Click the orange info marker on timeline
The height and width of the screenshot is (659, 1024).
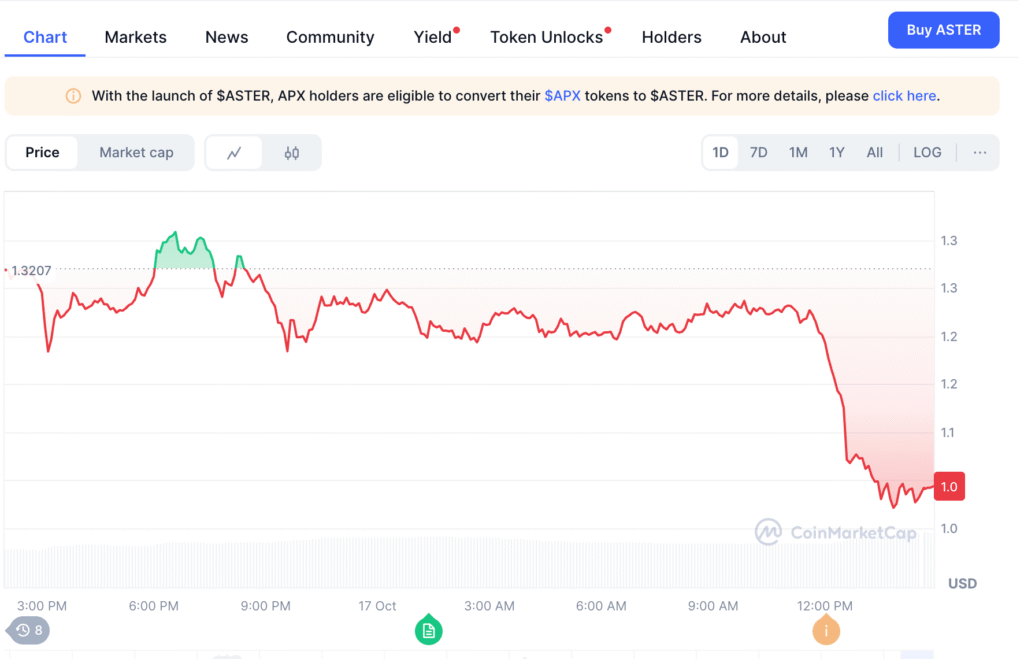point(825,630)
